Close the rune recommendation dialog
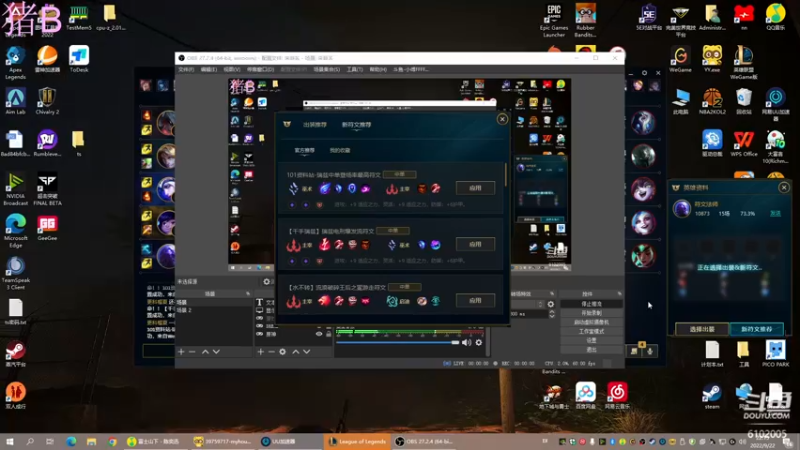The image size is (800, 450). 502,119
